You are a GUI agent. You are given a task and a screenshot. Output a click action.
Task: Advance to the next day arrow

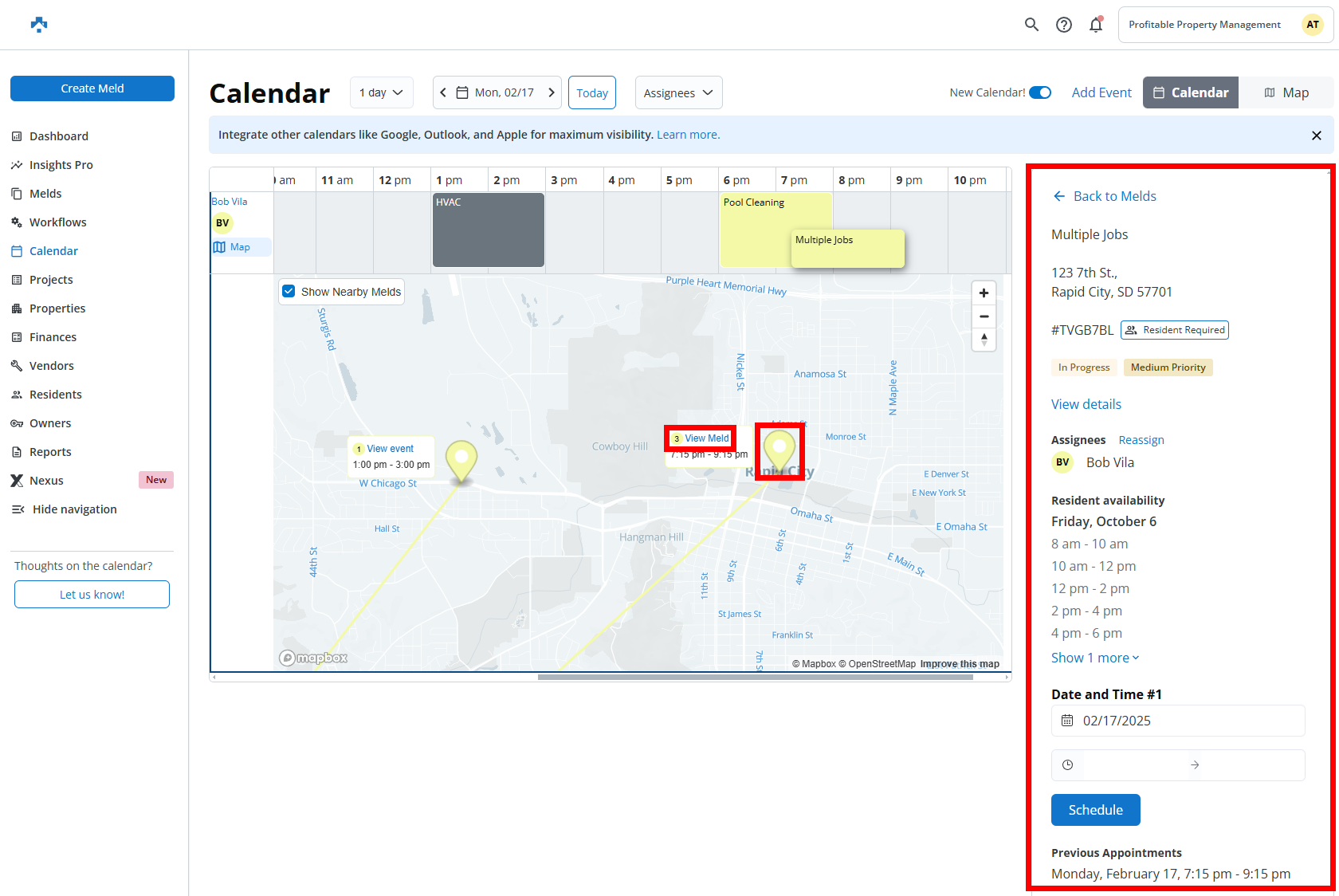click(551, 92)
